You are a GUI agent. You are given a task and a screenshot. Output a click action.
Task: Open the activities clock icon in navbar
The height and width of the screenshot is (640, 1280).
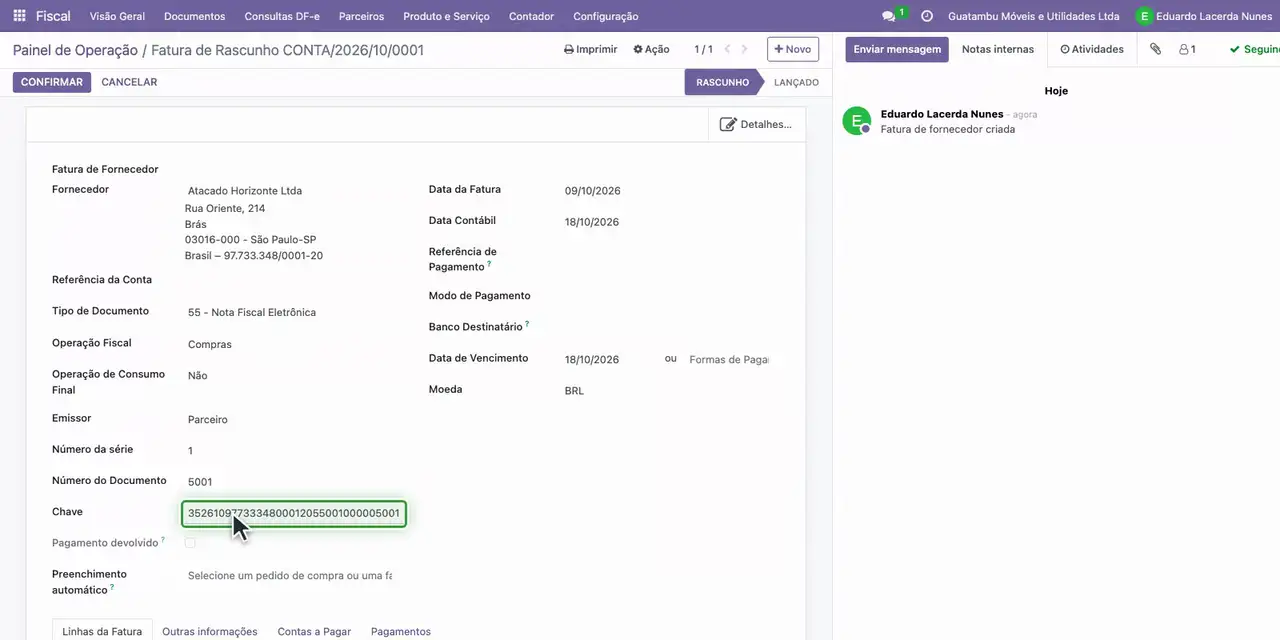pyautogui.click(x=927, y=16)
